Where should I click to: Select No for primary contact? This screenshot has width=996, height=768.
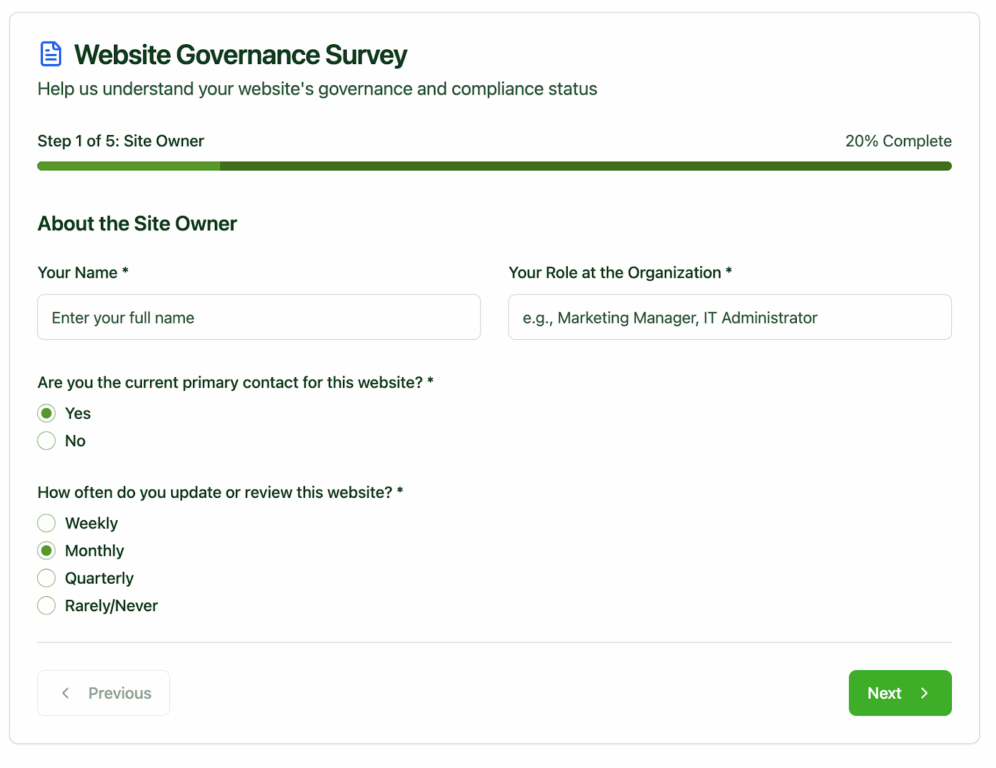[x=47, y=441]
